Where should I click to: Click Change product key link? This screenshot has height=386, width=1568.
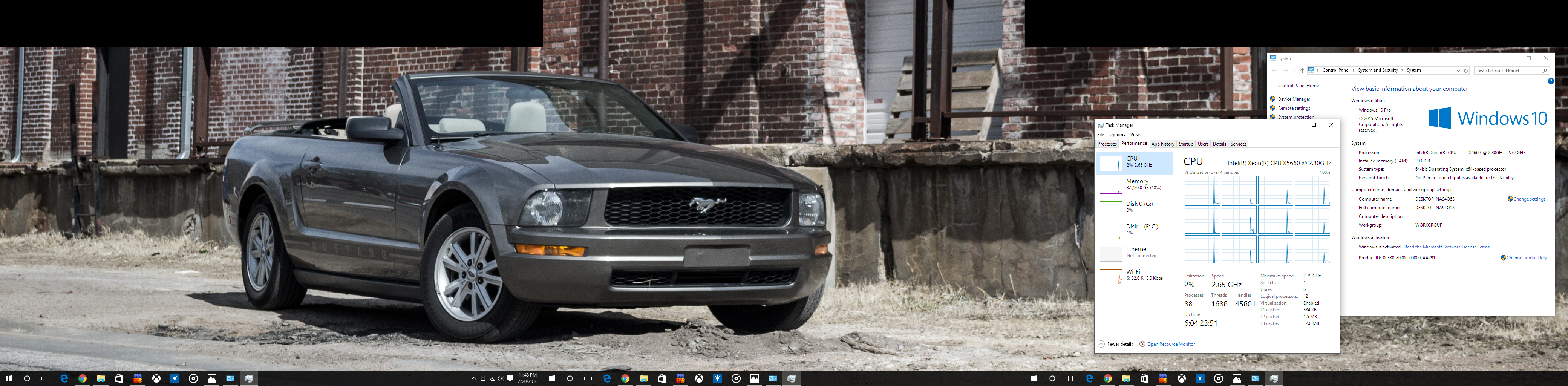tap(1527, 258)
